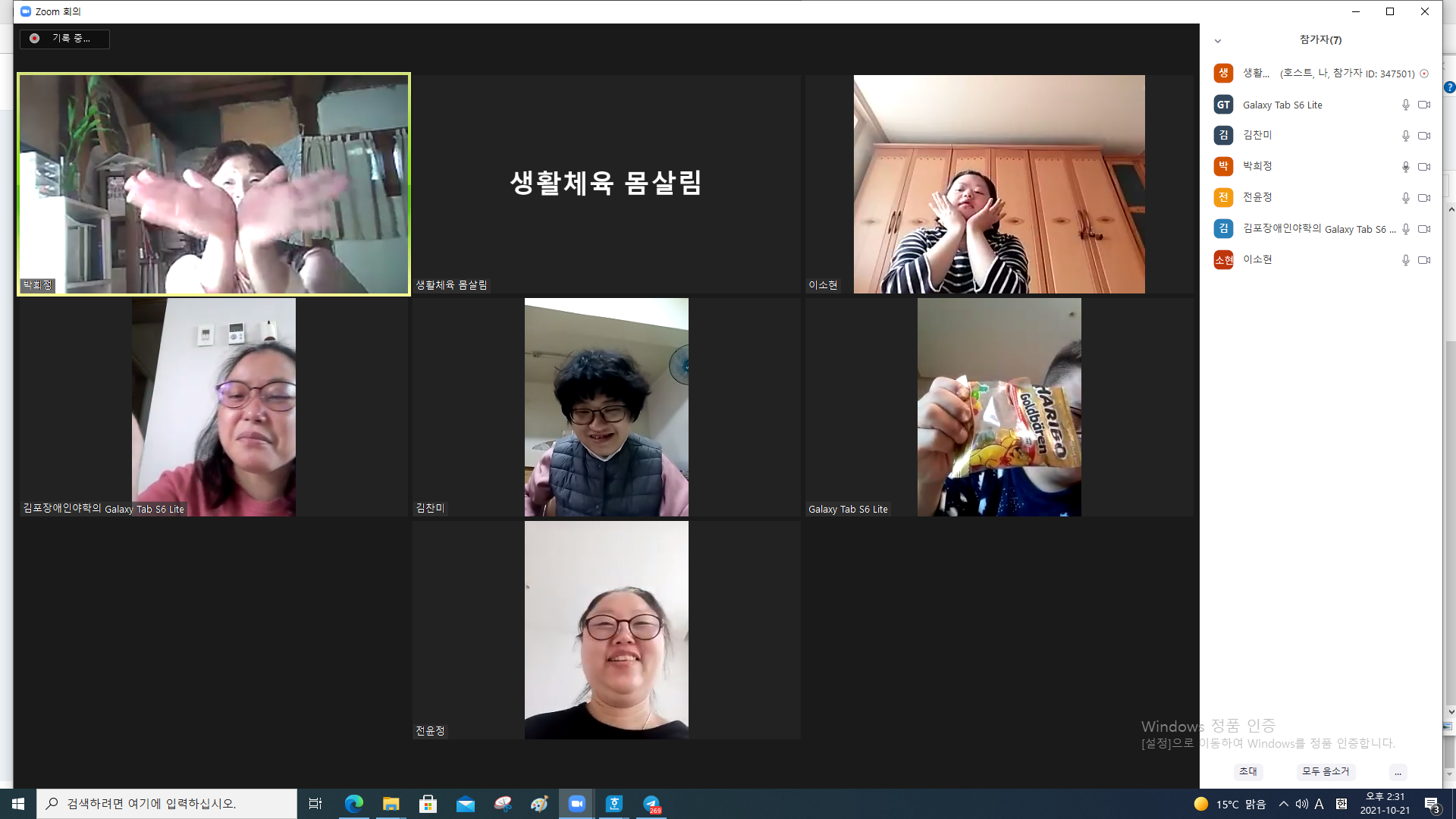
Task: Expand hidden system tray icons arrow
Action: (1283, 804)
